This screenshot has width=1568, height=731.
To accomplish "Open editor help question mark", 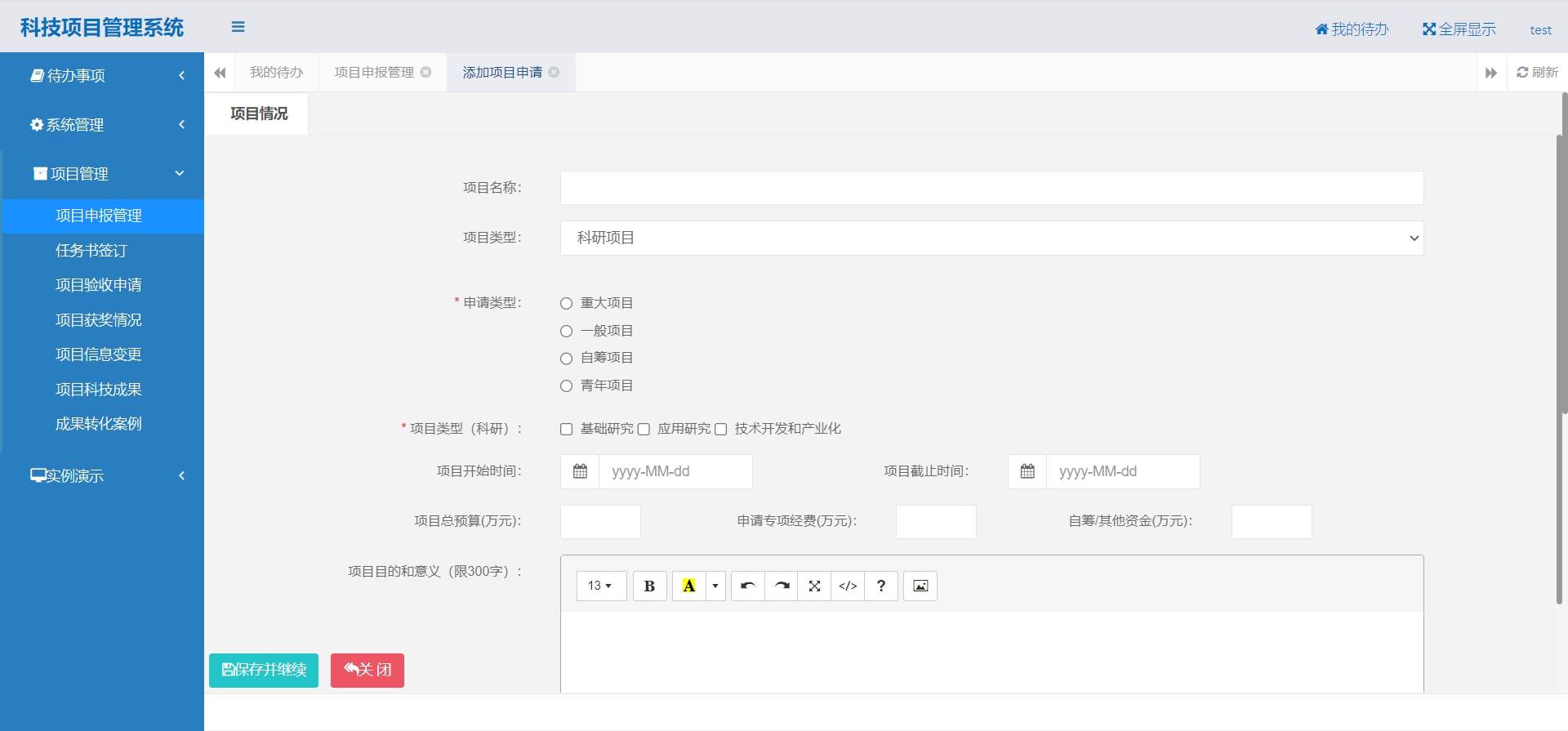I will click(881, 586).
